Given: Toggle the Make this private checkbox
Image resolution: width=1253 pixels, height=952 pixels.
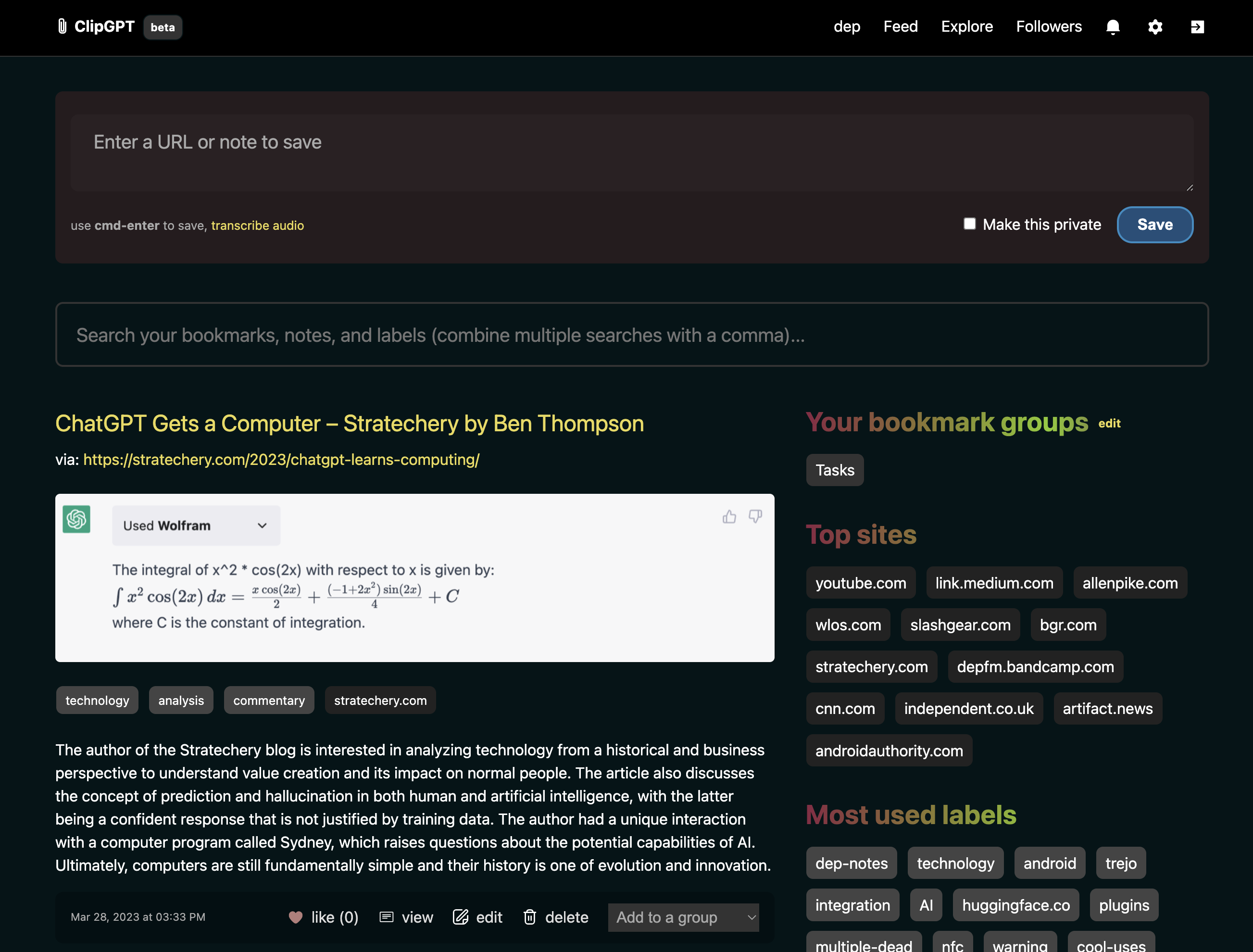Looking at the screenshot, I should 970,224.
